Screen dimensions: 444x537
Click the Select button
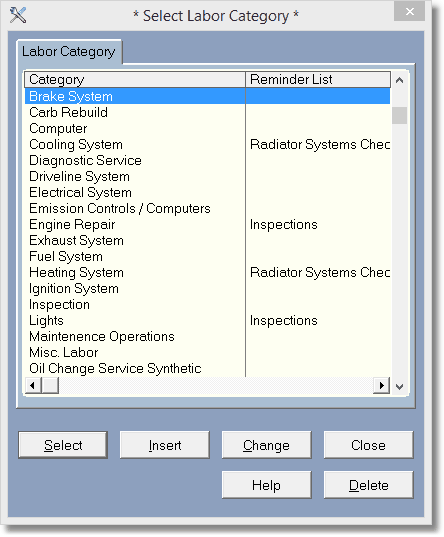pos(63,445)
